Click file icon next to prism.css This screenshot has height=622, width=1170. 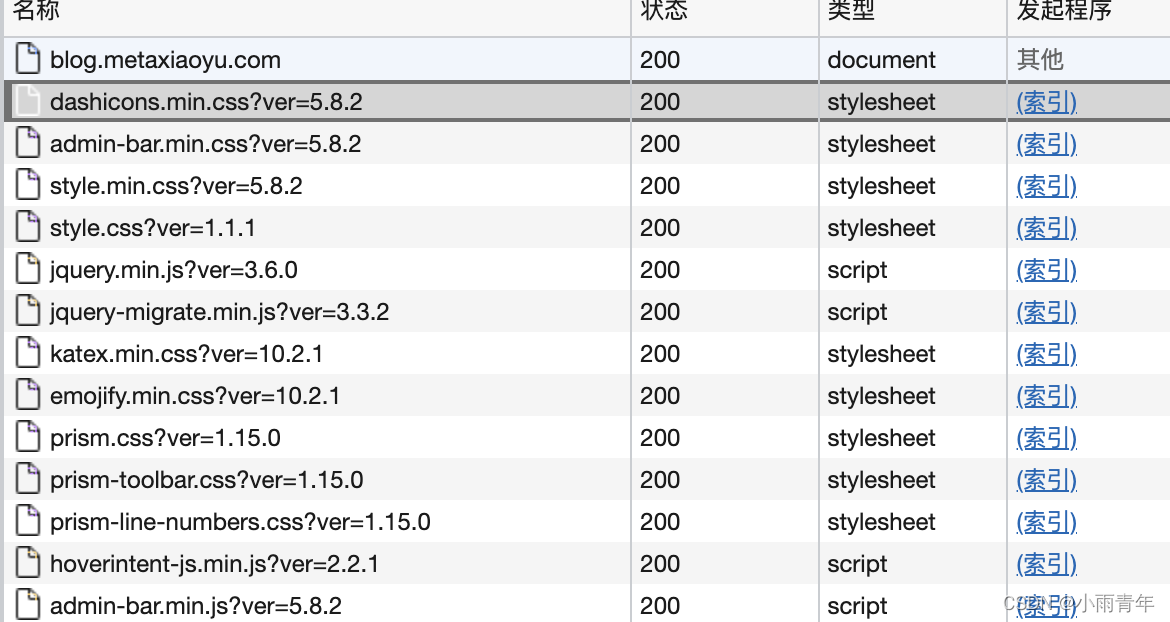click(30, 438)
